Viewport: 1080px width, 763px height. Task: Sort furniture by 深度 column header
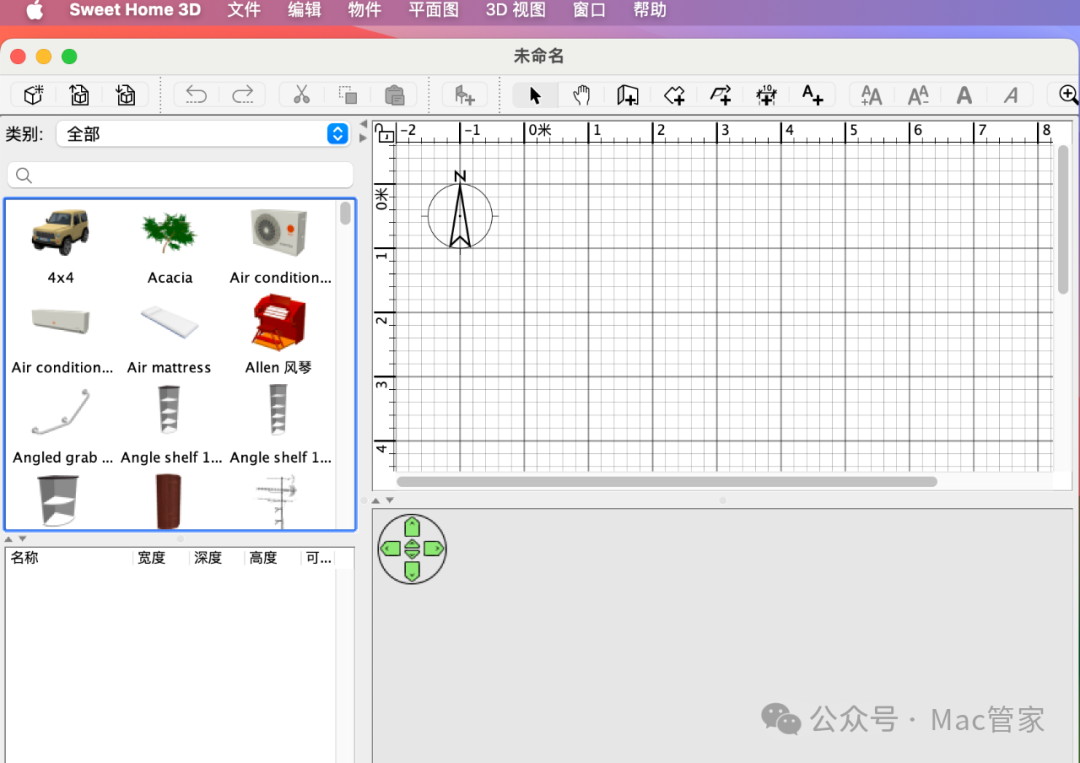[x=207, y=558]
